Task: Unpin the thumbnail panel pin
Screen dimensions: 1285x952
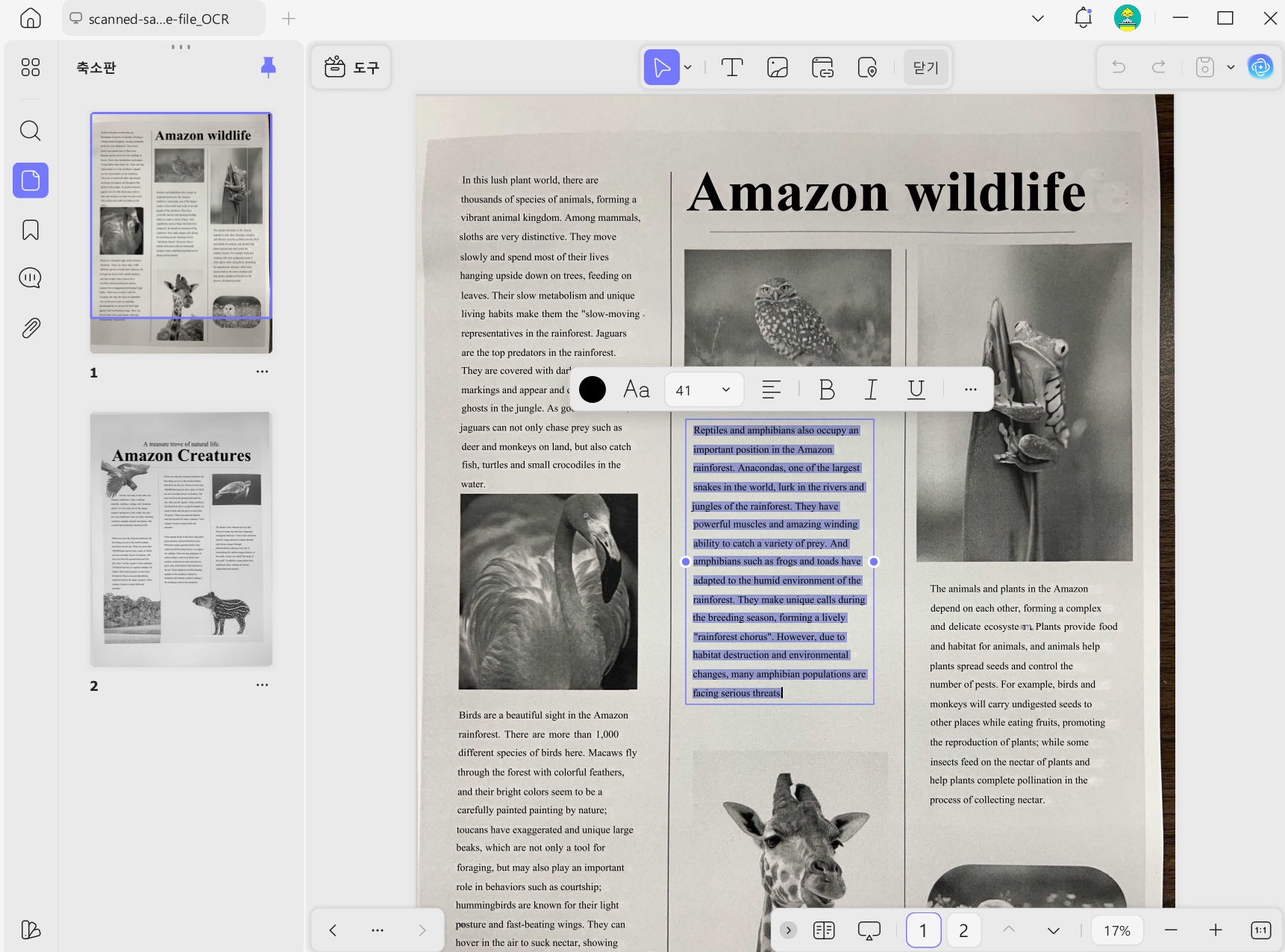Action: [268, 67]
